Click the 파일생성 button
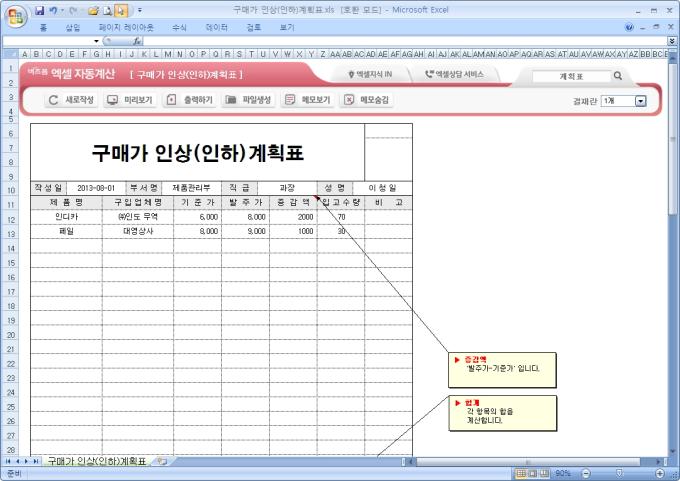The height and width of the screenshot is (481, 680). pos(248,100)
